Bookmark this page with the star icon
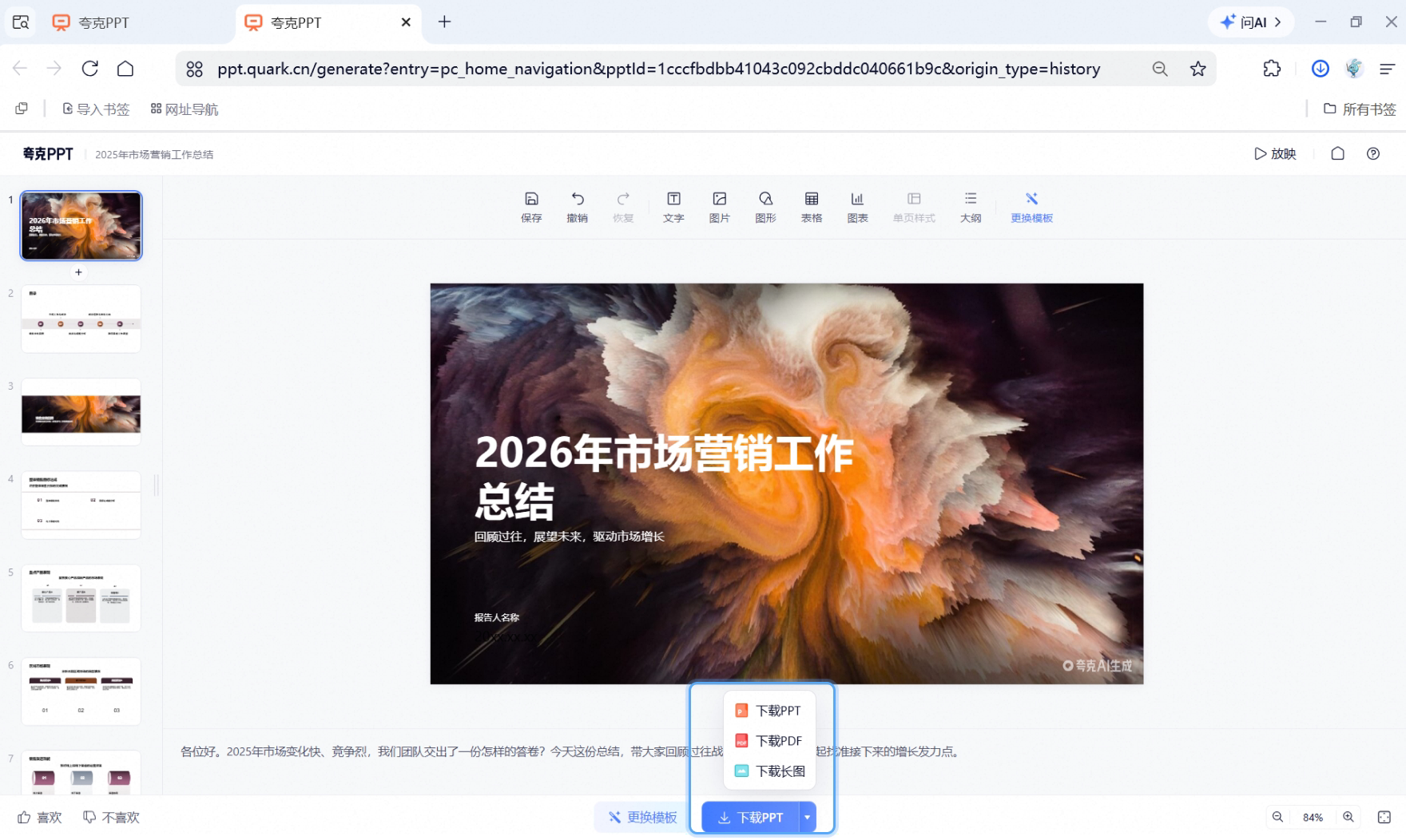The width and height of the screenshot is (1406, 840). [1197, 69]
